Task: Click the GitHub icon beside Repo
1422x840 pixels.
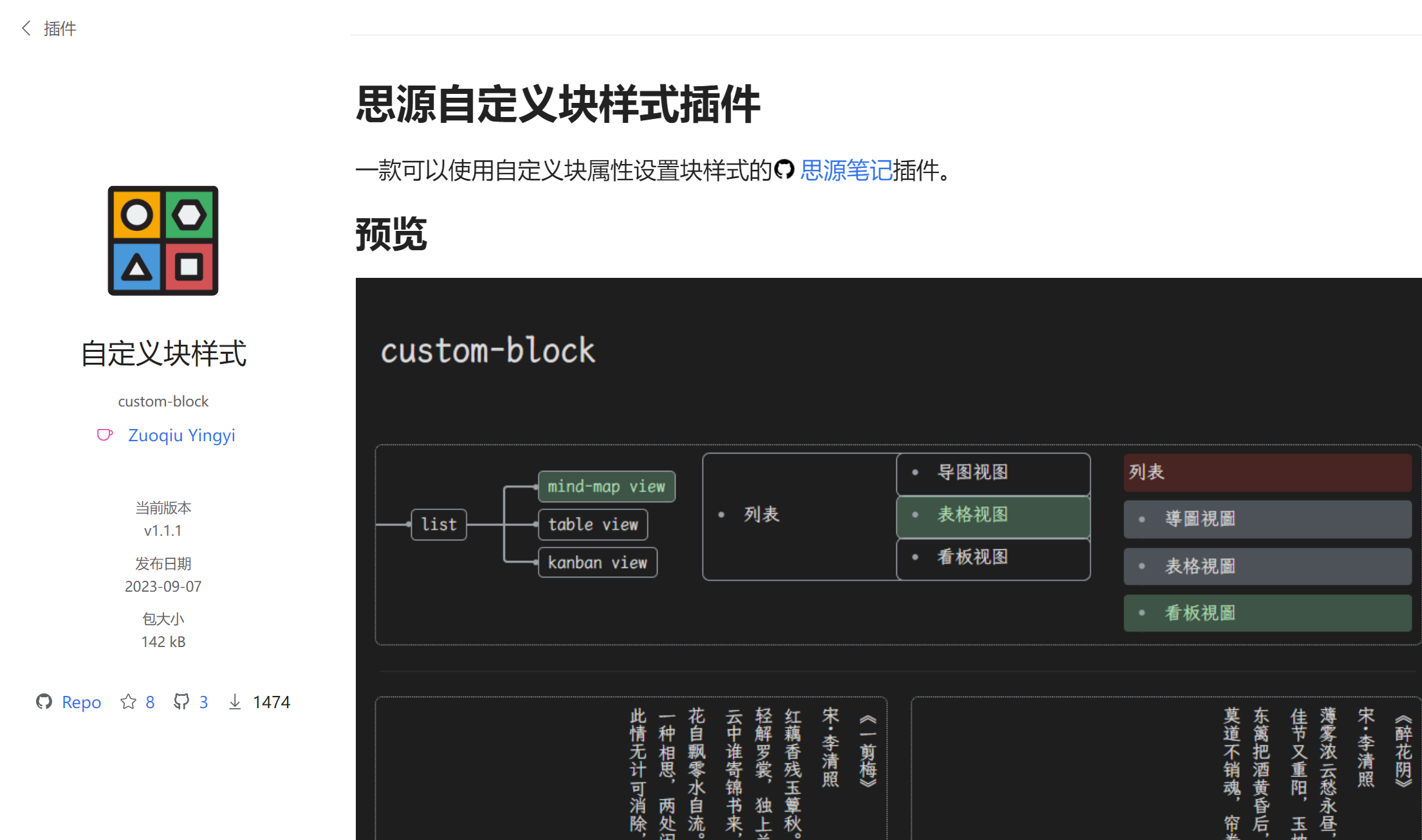Action: pyautogui.click(x=44, y=702)
